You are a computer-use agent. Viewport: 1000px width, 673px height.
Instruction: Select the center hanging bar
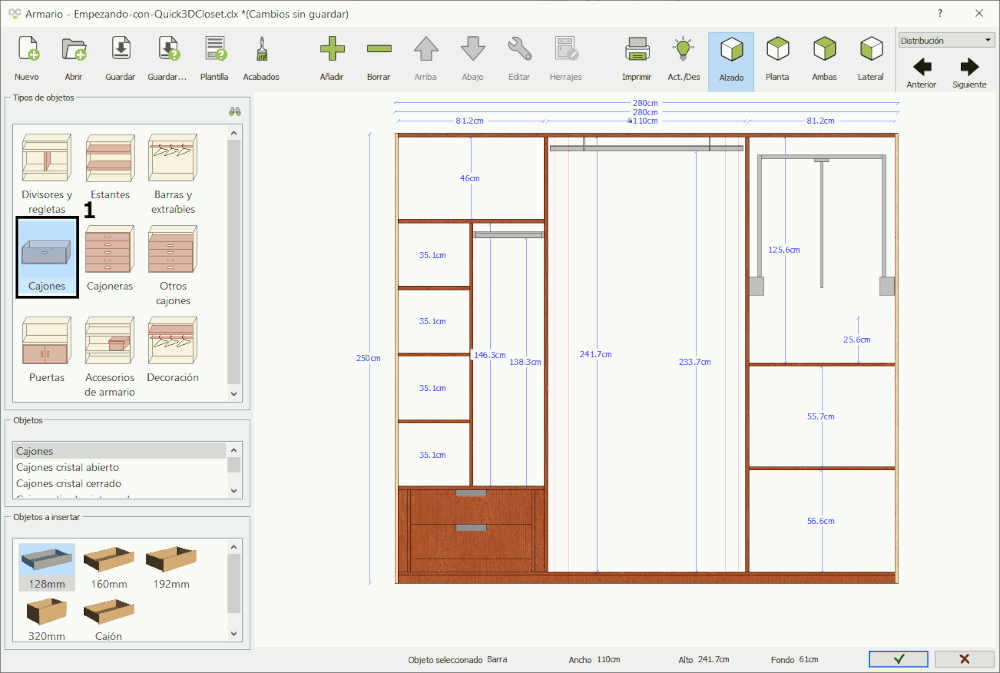coord(647,148)
